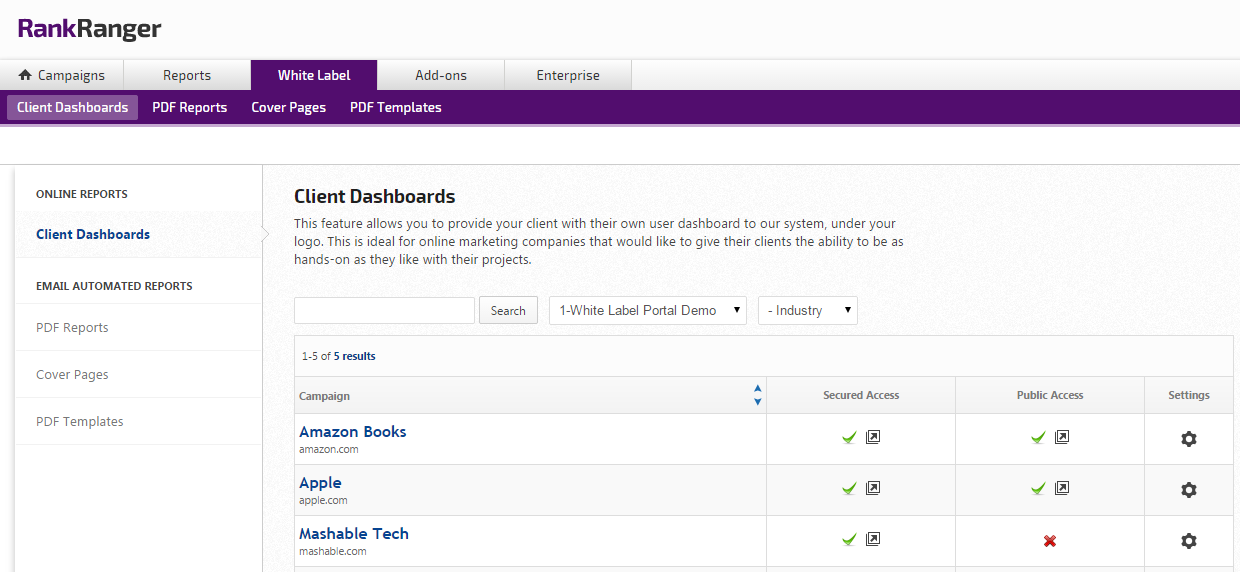Open Apple public access external link icon
The height and width of the screenshot is (572, 1240).
pos(1062,488)
